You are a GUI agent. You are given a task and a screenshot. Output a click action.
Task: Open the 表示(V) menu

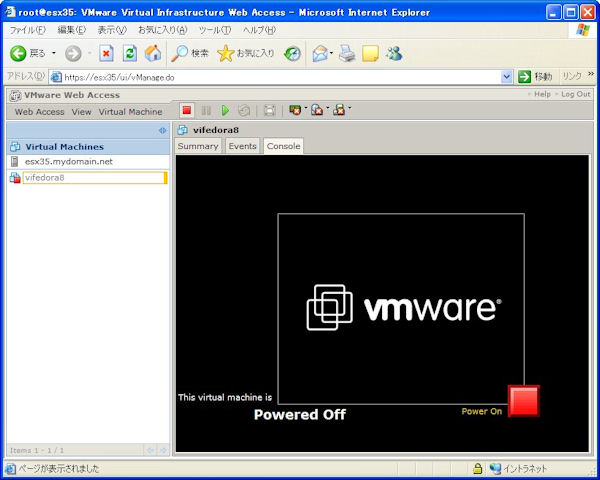(x=112, y=30)
